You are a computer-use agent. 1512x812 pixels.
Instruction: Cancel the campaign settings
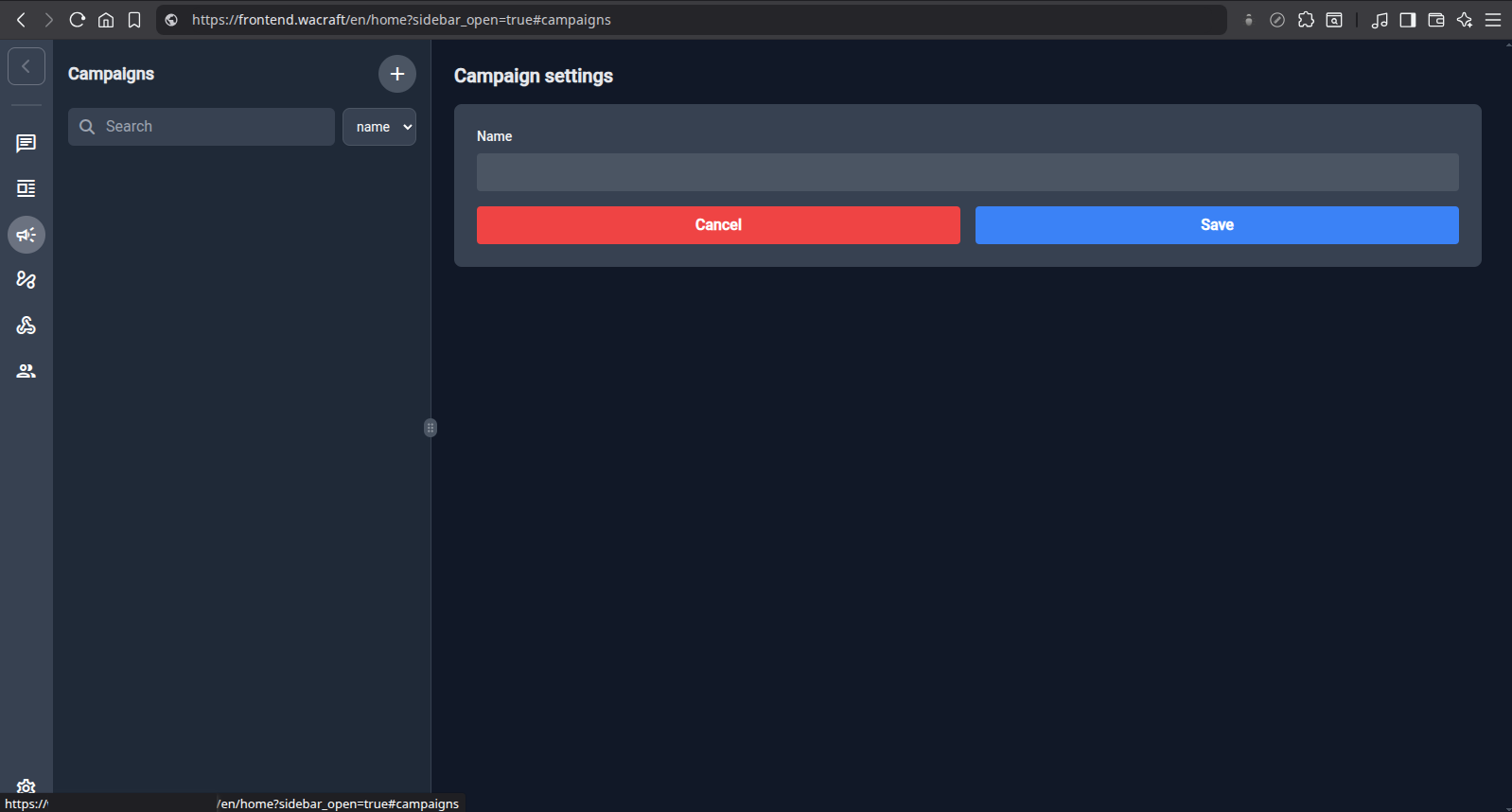click(x=718, y=225)
